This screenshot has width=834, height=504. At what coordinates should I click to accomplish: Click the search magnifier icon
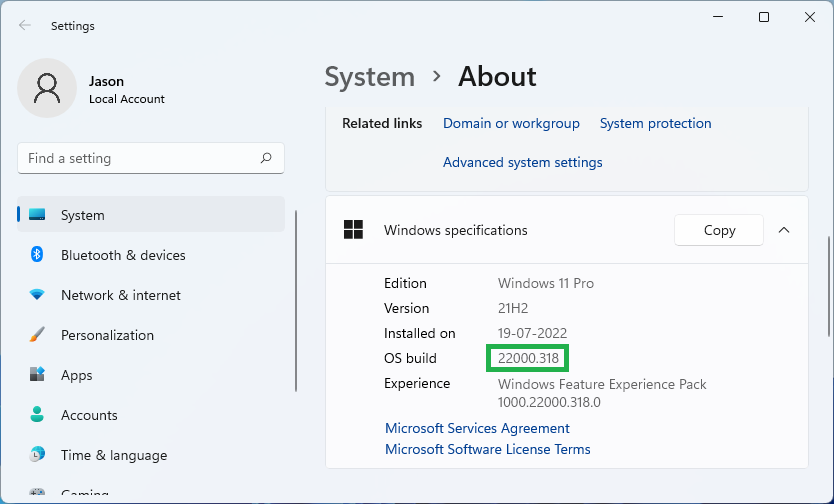point(266,158)
